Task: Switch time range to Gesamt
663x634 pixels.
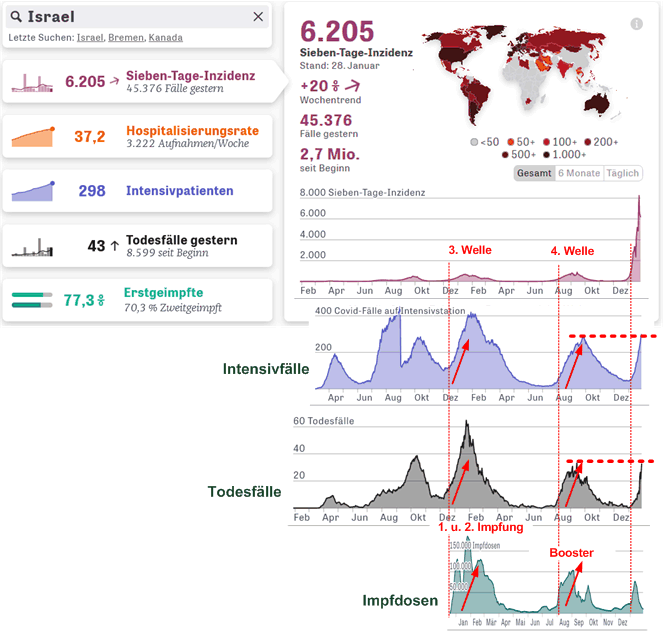Action: coord(533,173)
